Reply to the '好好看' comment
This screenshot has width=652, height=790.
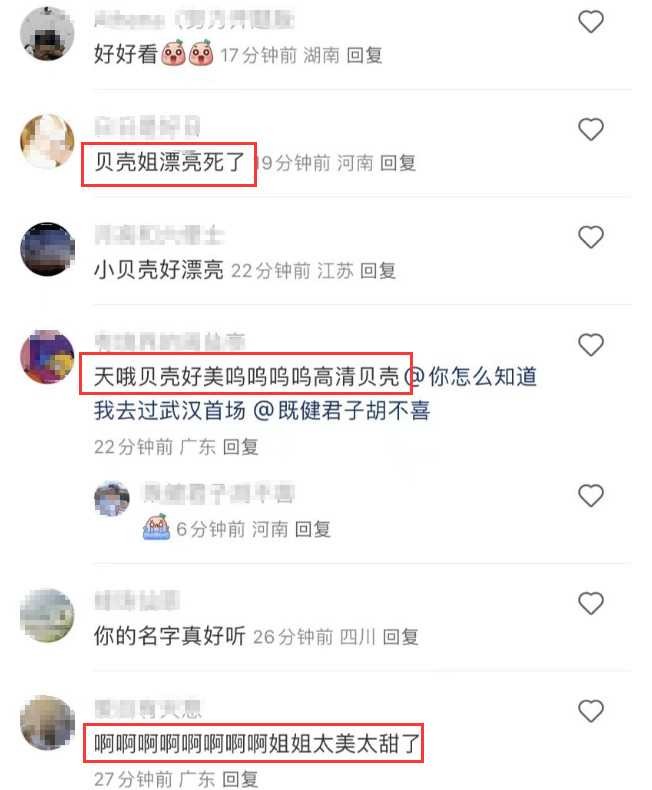(x=364, y=55)
